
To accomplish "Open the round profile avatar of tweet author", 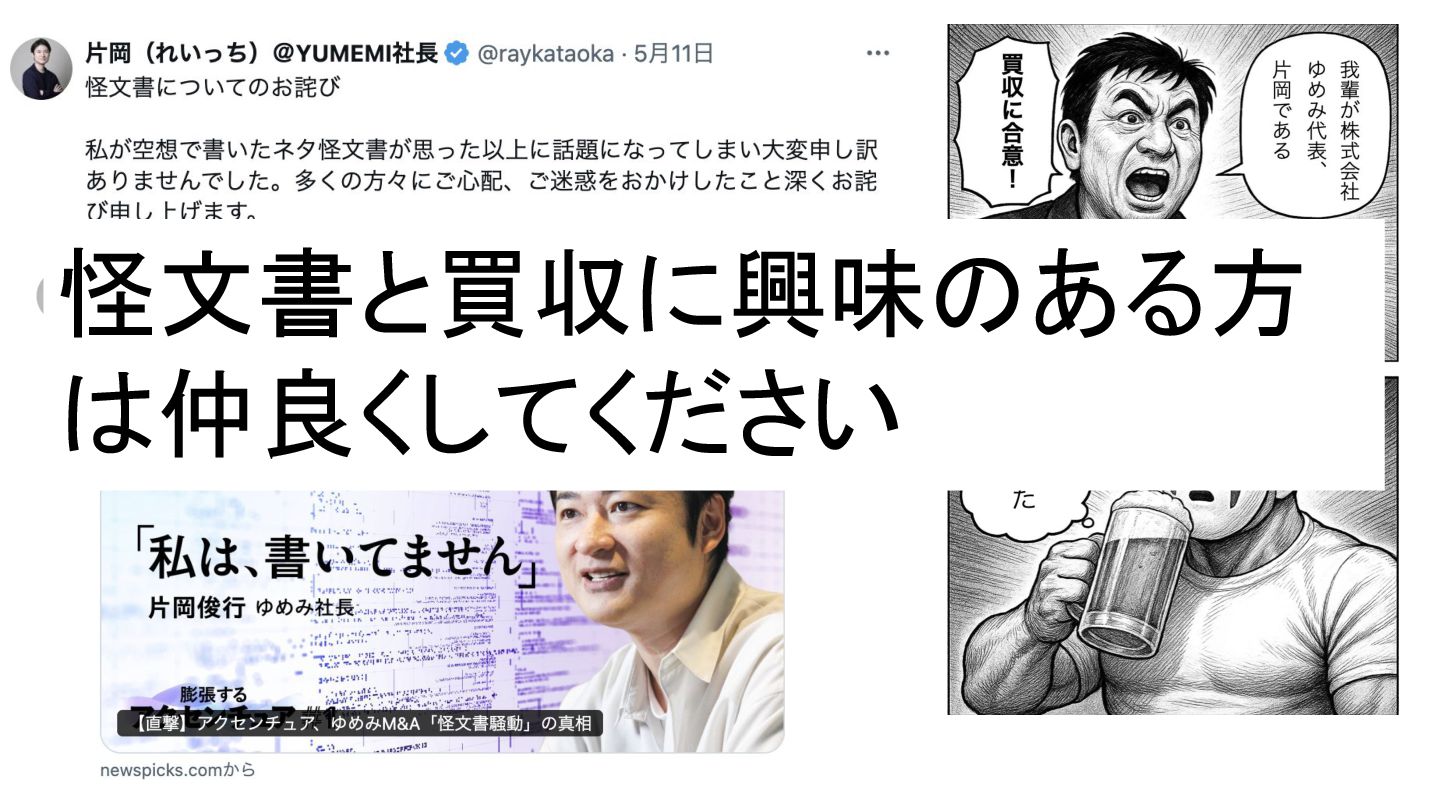I will (41, 69).
